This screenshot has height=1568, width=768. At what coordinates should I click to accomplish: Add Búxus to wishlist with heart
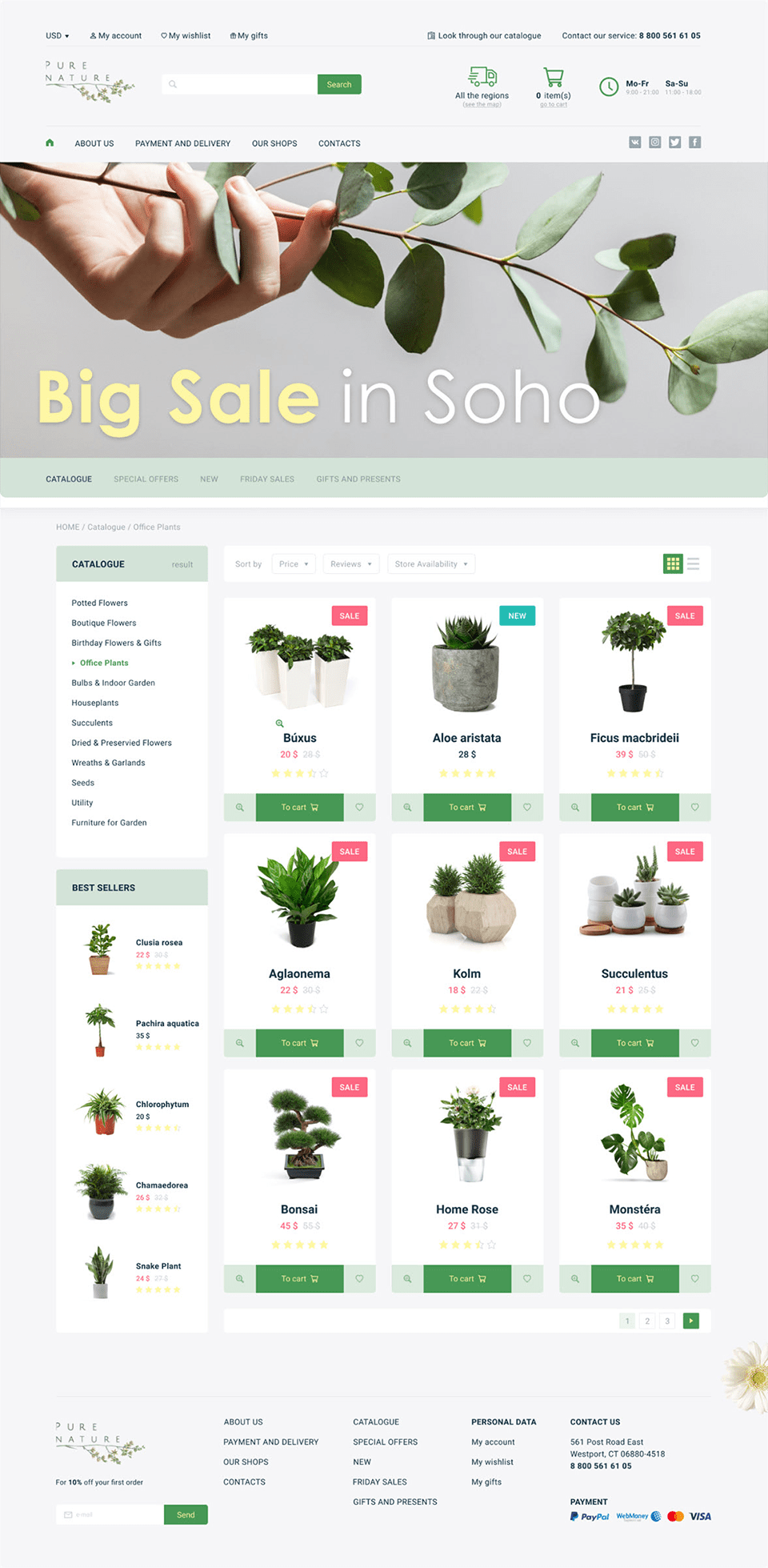[359, 808]
